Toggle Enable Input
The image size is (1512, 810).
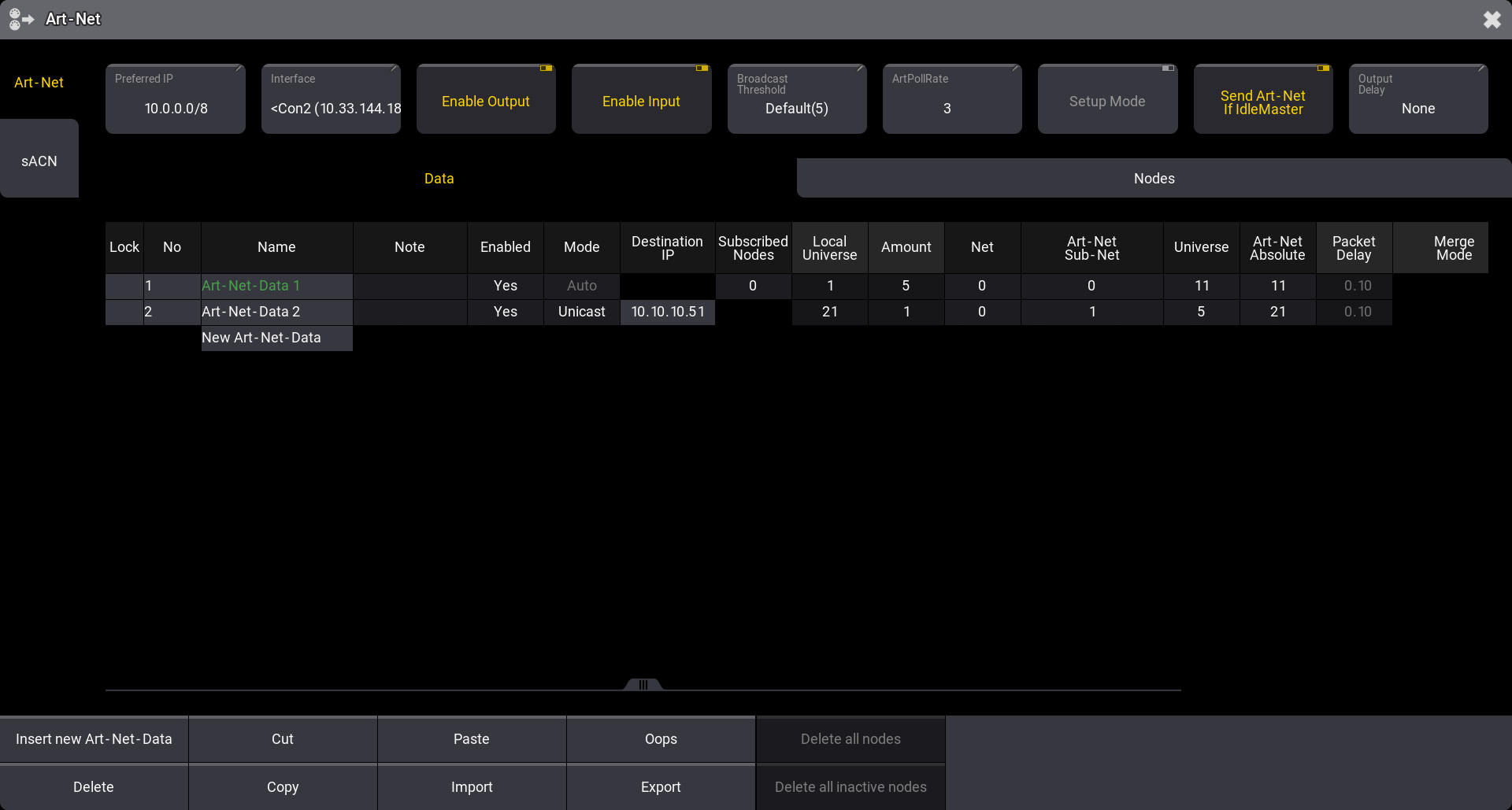[x=641, y=99]
